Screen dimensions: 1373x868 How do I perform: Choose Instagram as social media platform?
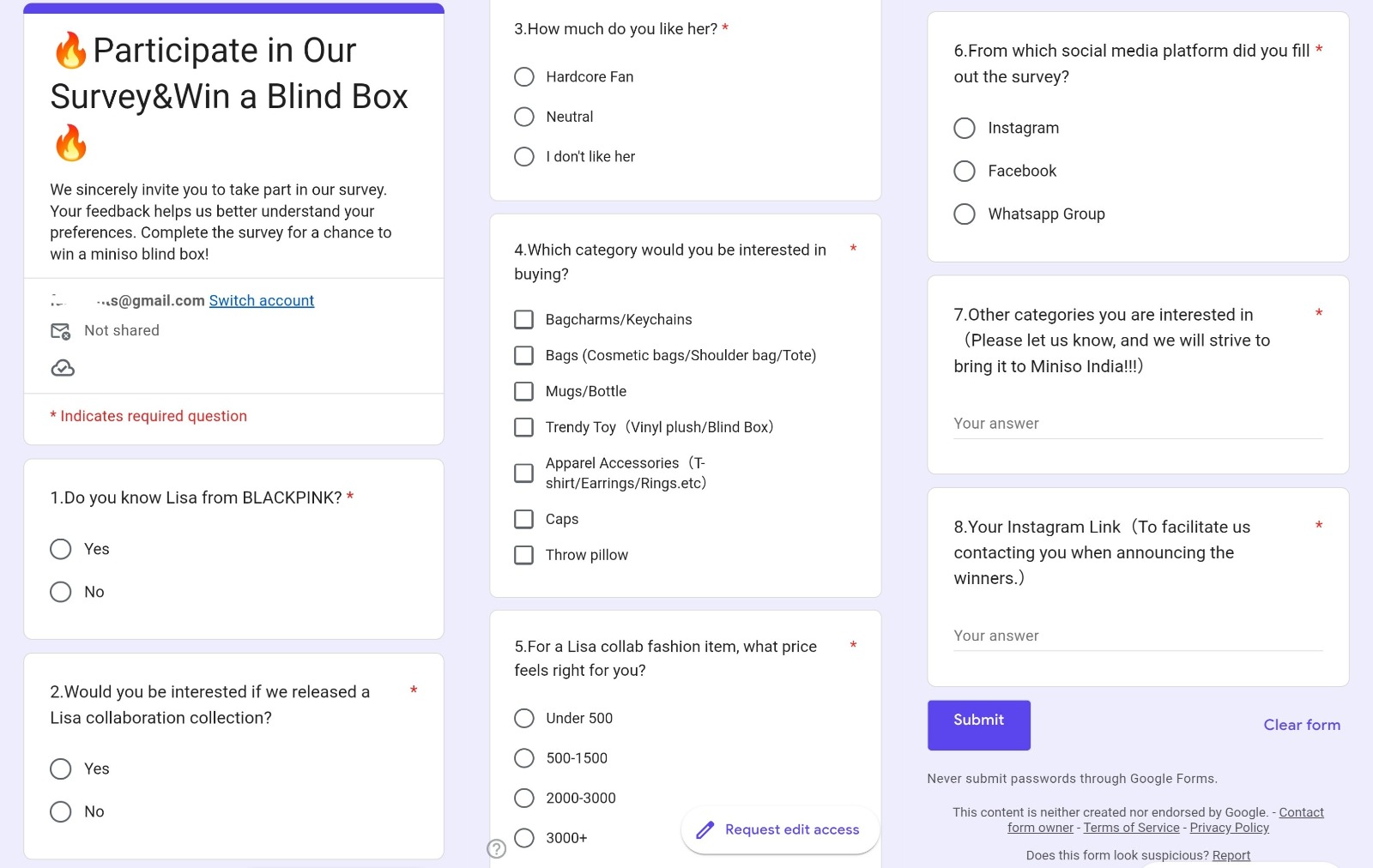click(x=965, y=128)
